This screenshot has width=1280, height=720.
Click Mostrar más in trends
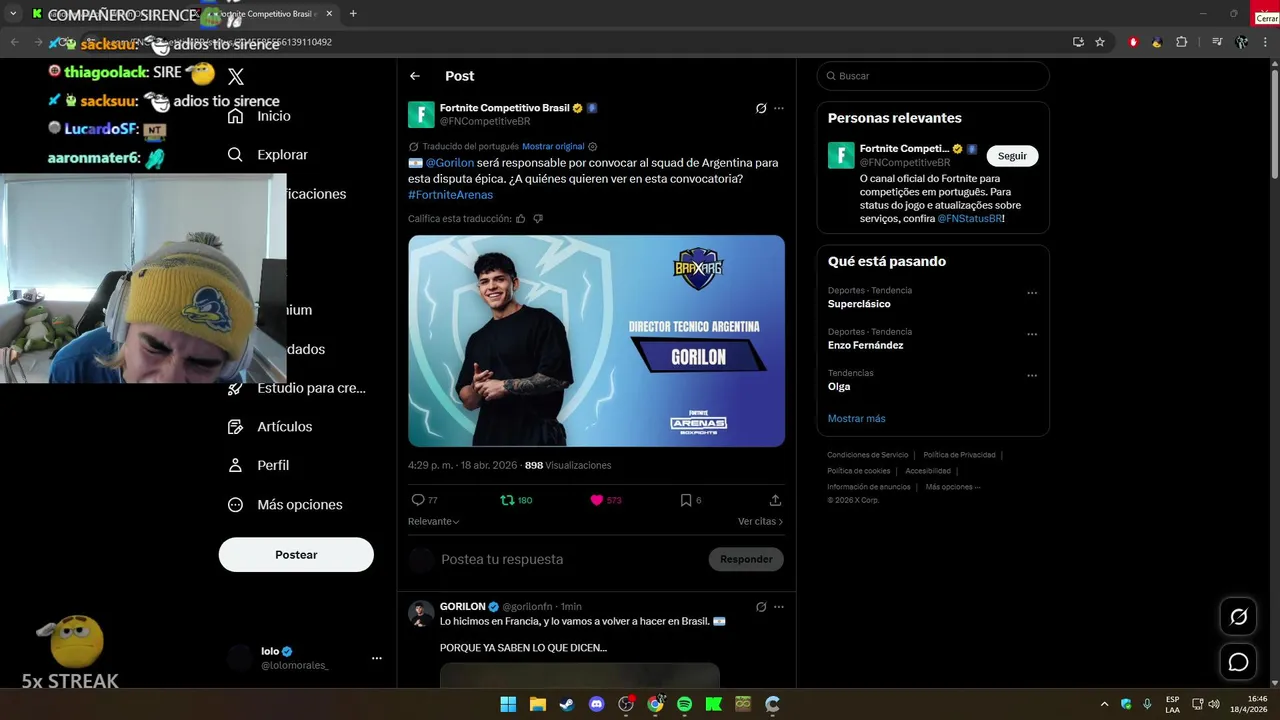tap(857, 419)
